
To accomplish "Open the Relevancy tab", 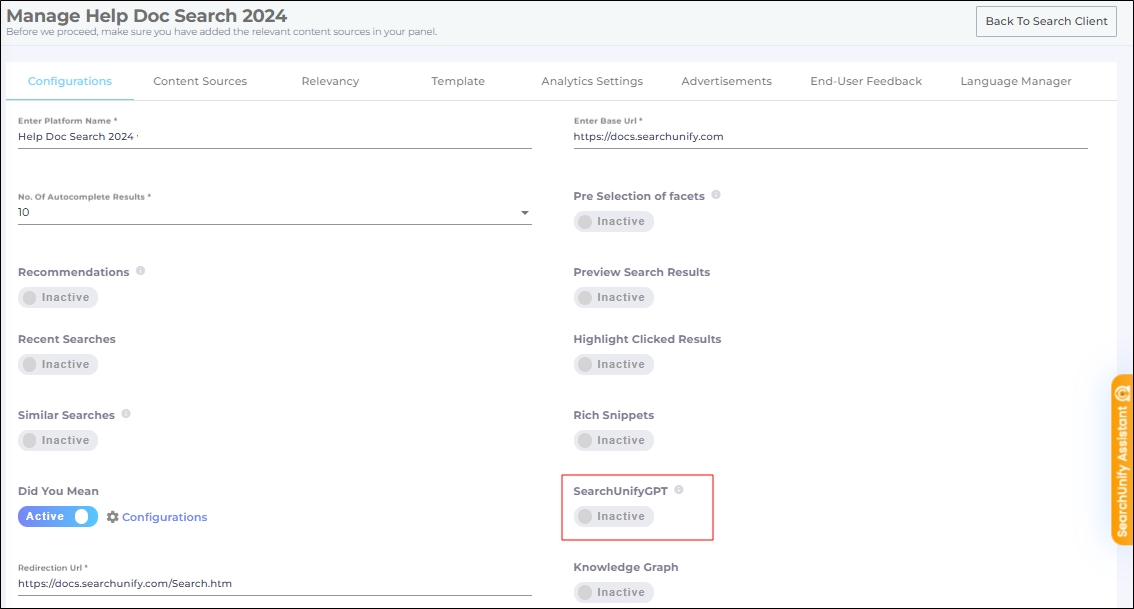I will coord(330,81).
